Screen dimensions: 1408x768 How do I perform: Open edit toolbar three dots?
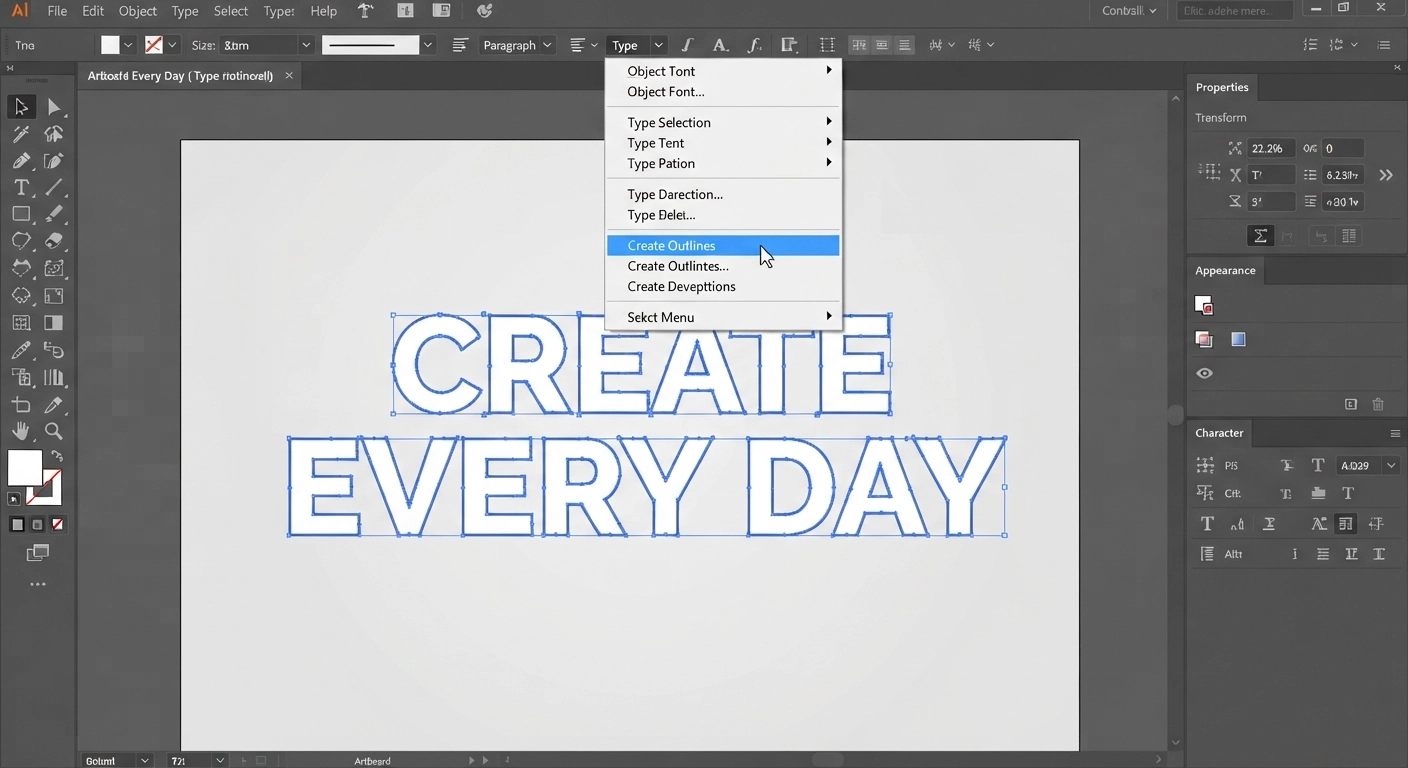tap(38, 584)
